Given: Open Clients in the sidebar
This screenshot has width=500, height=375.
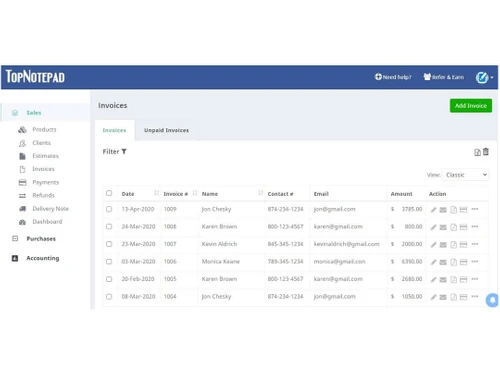Looking at the screenshot, I should [41, 143].
